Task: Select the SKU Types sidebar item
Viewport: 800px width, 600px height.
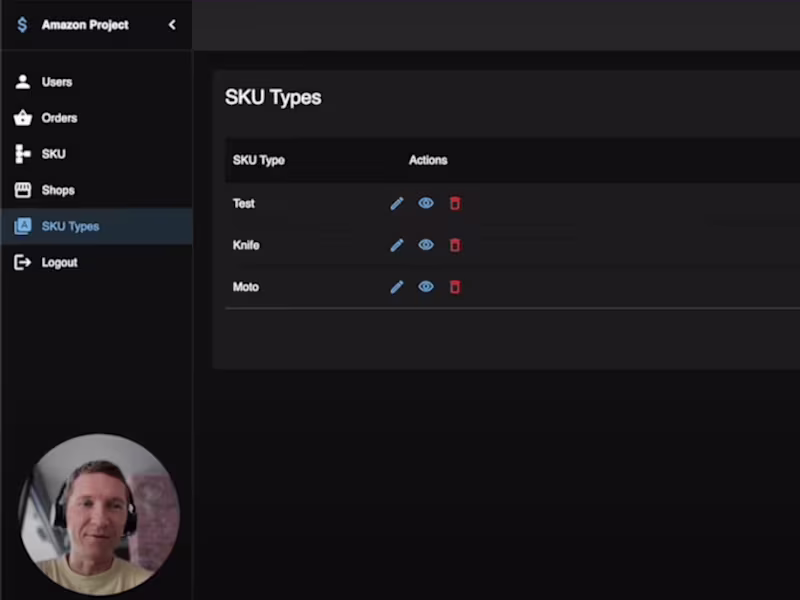Action: (96, 226)
